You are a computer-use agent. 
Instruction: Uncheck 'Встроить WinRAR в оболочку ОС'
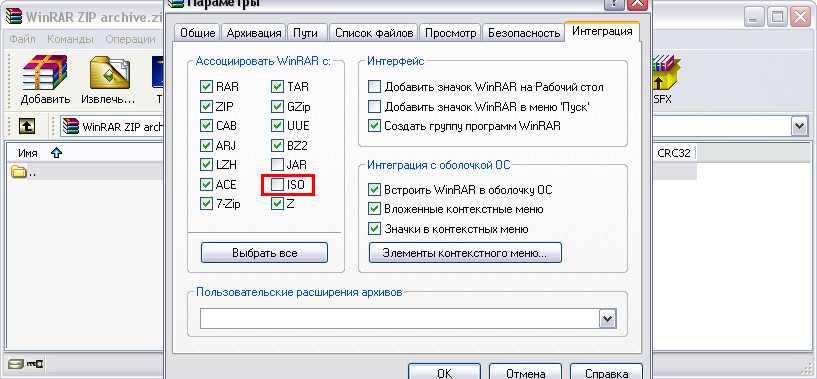click(374, 189)
